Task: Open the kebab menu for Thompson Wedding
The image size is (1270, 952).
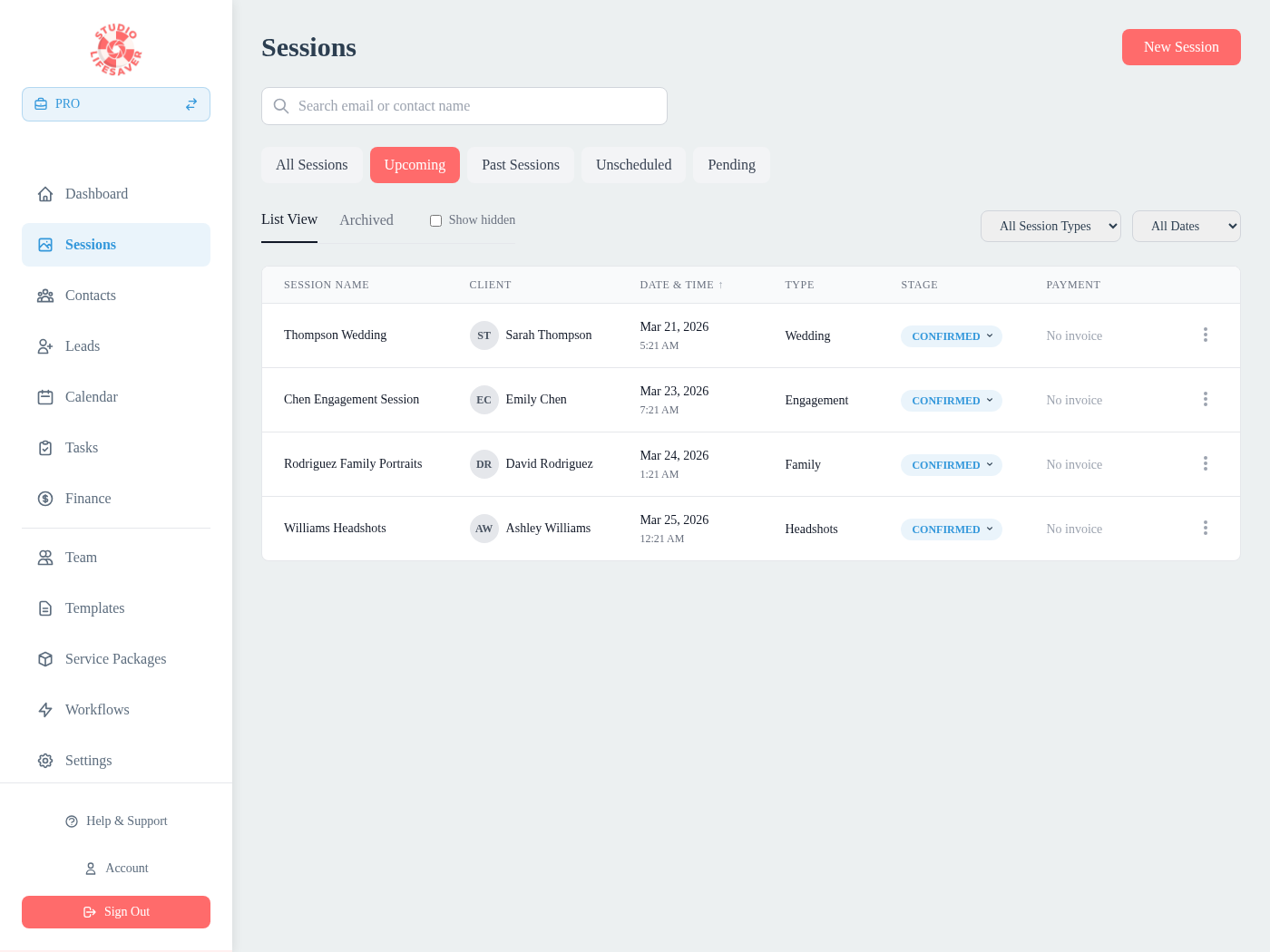Action: point(1206,335)
